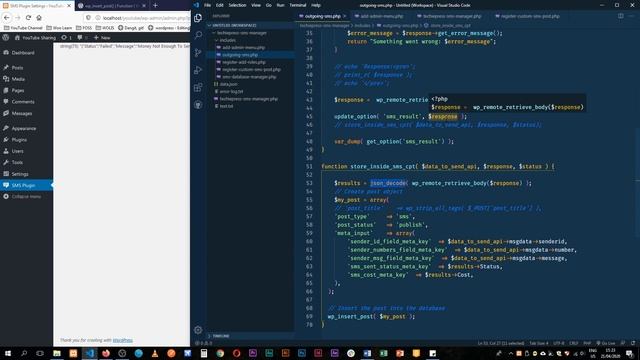Click the WordPress link in the footer
Image resolution: width=640 pixels, height=360 pixels.
tap(122, 340)
